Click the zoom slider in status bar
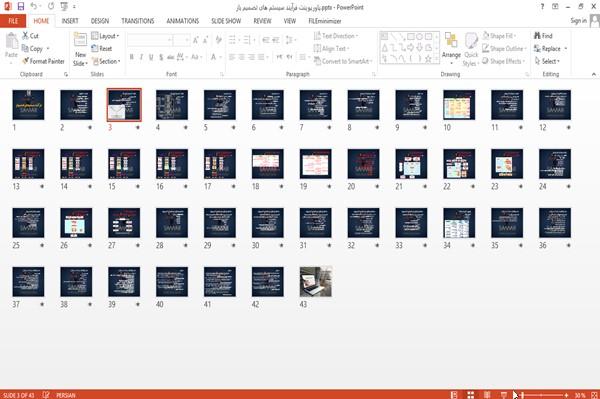Image resolution: width=600 pixels, height=399 pixels. (541, 395)
